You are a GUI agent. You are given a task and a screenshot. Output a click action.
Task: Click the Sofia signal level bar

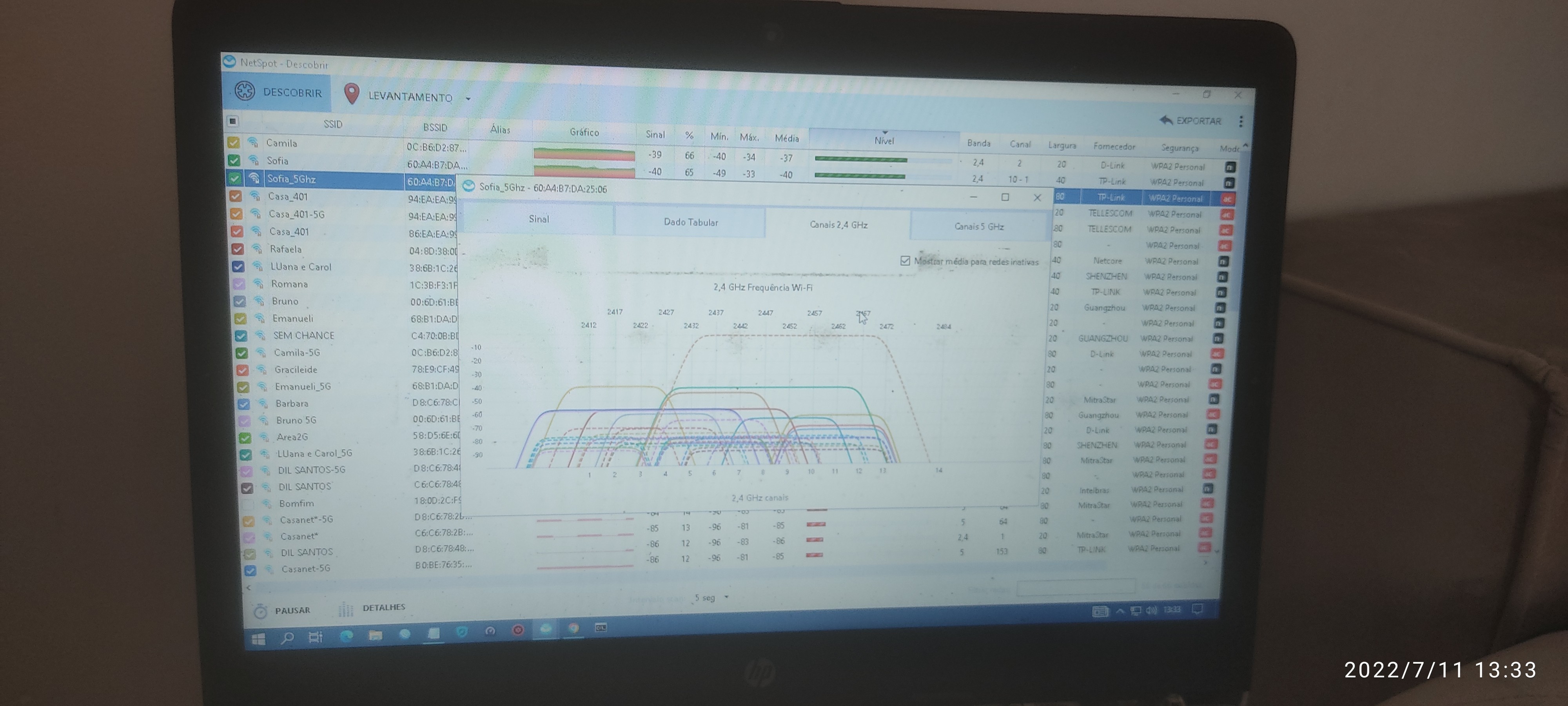(860, 176)
